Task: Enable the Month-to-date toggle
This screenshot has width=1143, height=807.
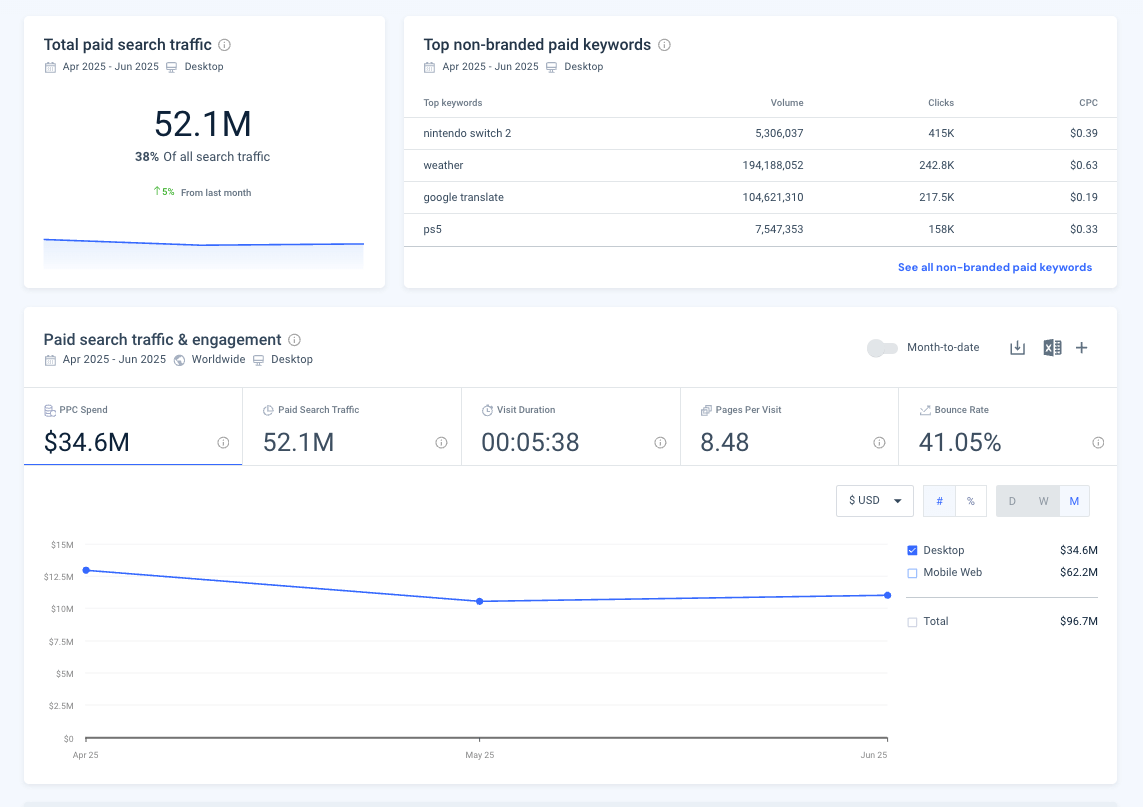Action: 882,348
